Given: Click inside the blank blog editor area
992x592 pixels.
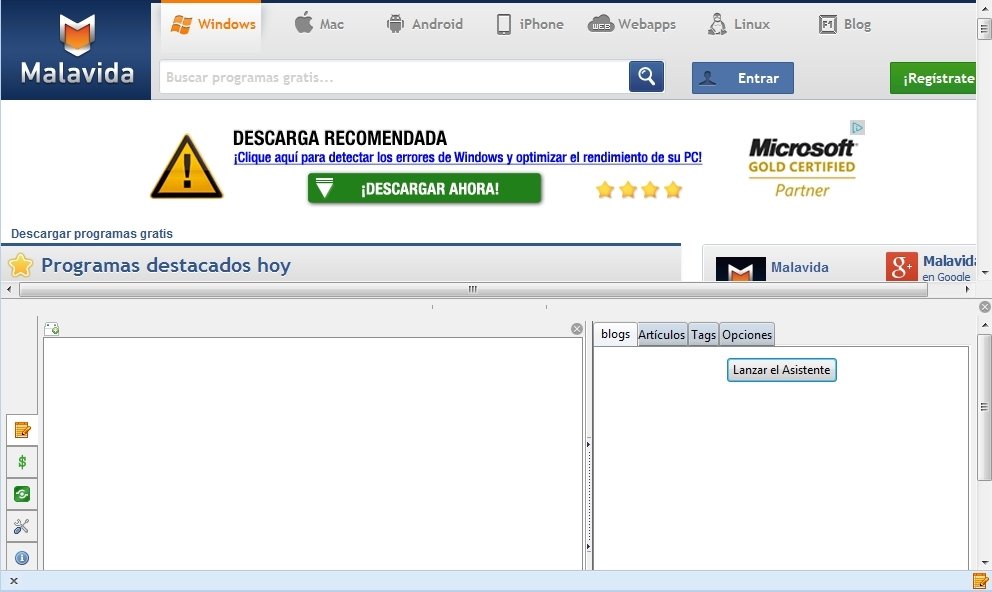Looking at the screenshot, I should pos(313,453).
